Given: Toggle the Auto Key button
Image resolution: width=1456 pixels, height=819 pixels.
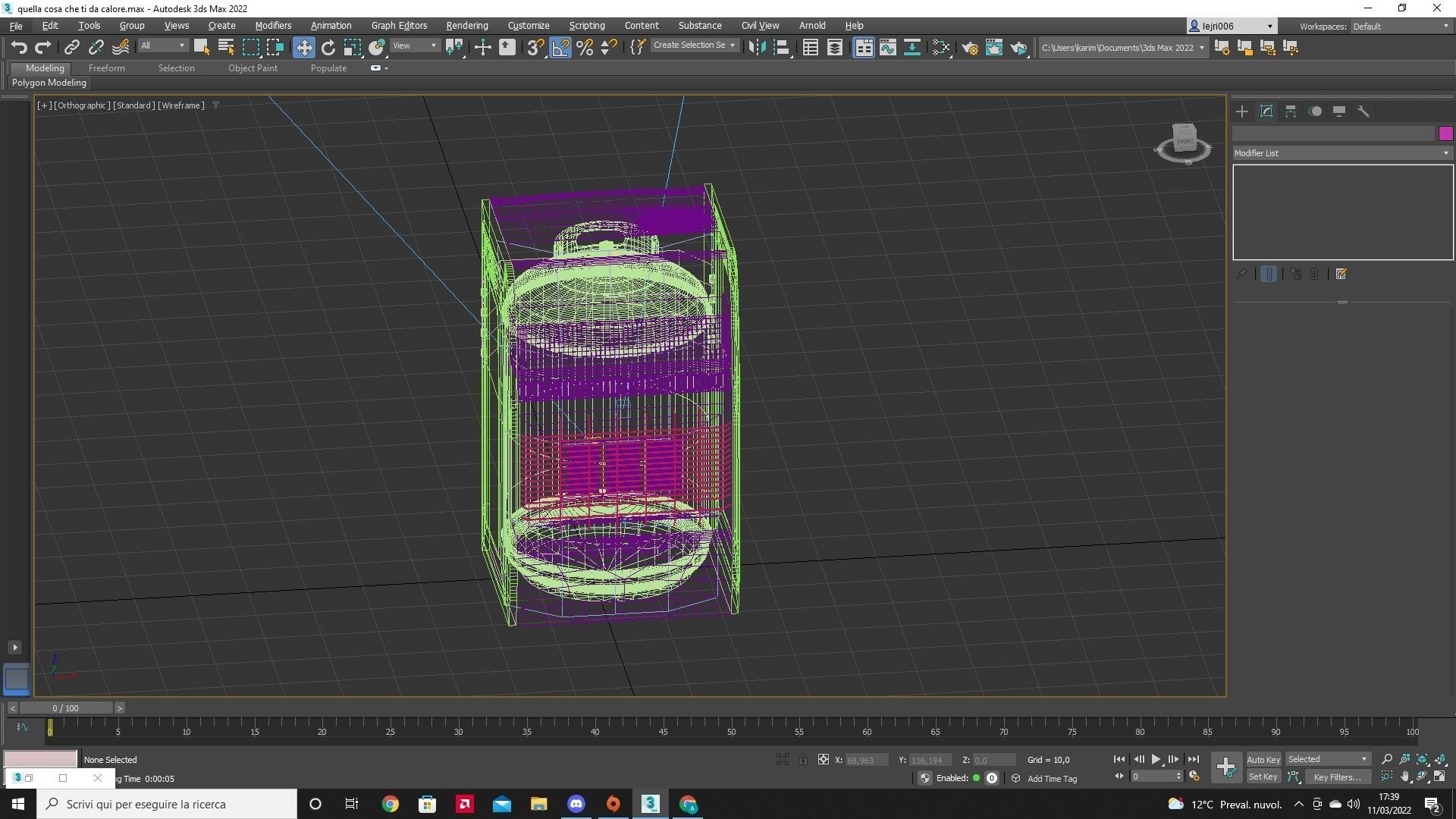Looking at the screenshot, I should (1263, 760).
